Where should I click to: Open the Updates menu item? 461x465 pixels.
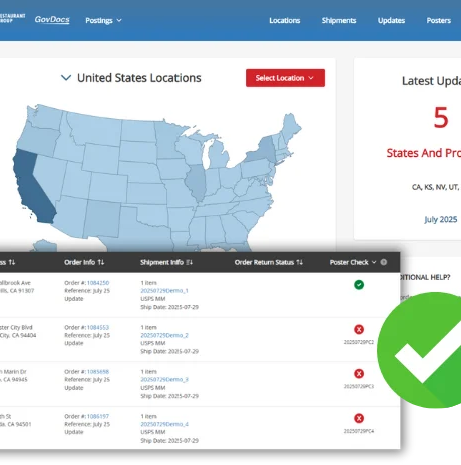pos(391,20)
